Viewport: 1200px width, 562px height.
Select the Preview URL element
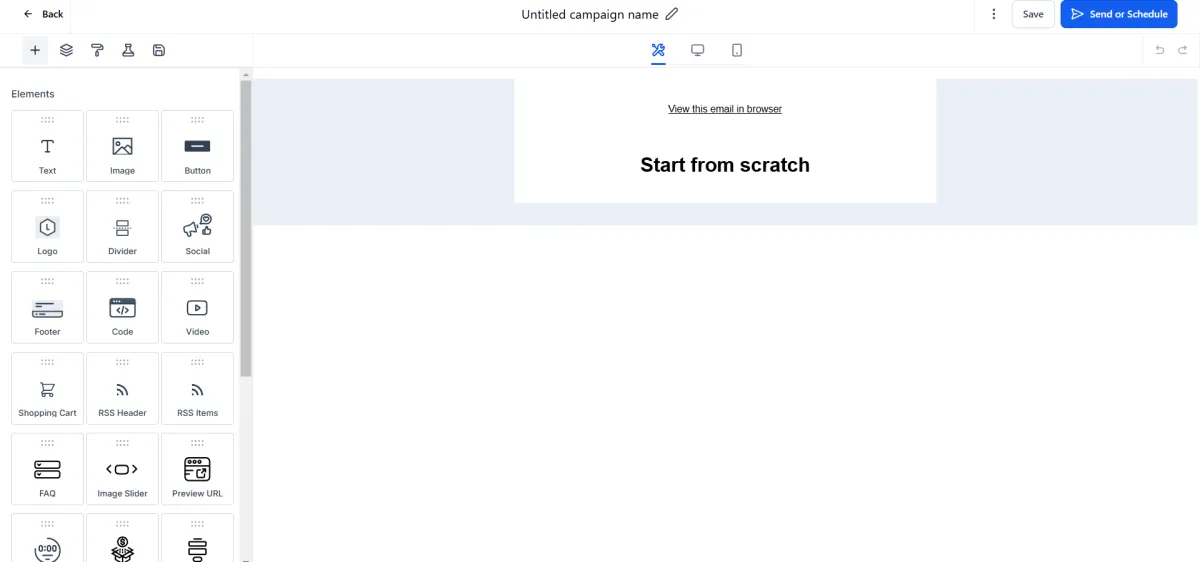[197, 469]
